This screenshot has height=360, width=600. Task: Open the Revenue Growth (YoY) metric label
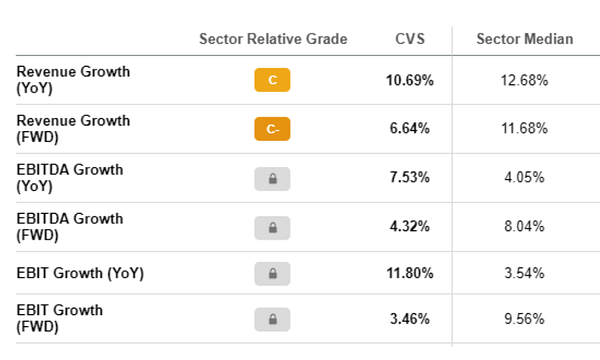(x=73, y=80)
